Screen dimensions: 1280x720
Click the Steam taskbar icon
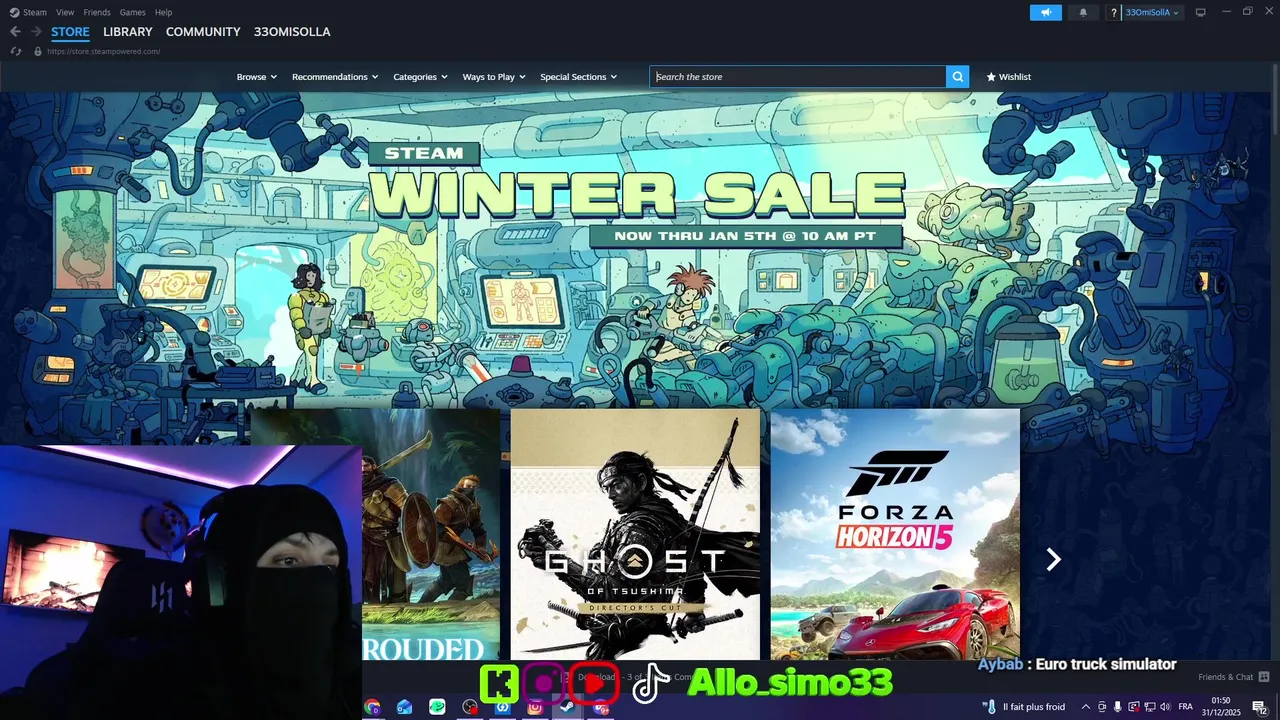point(567,707)
